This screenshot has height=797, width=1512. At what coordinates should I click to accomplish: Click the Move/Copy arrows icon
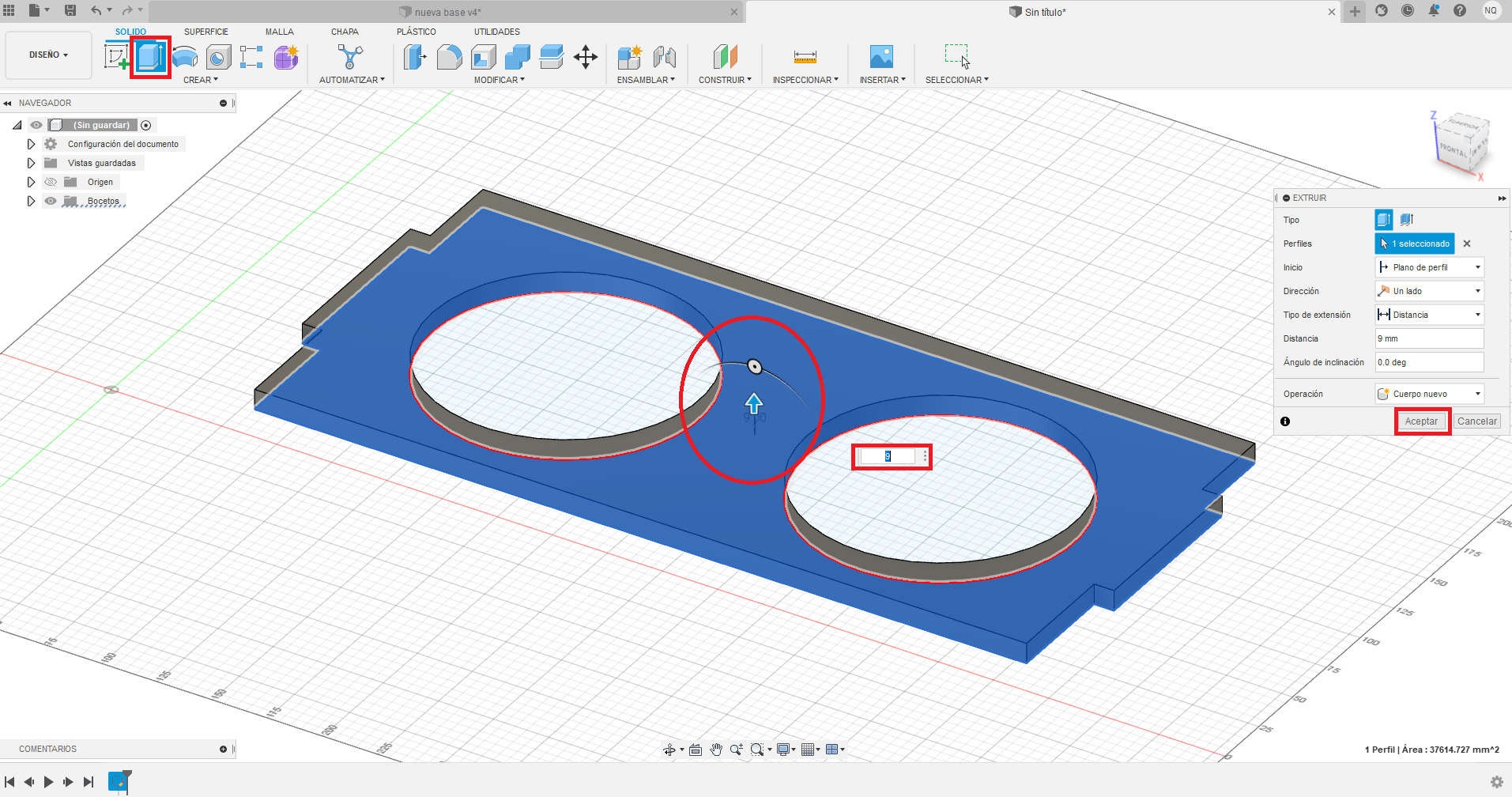[585, 57]
